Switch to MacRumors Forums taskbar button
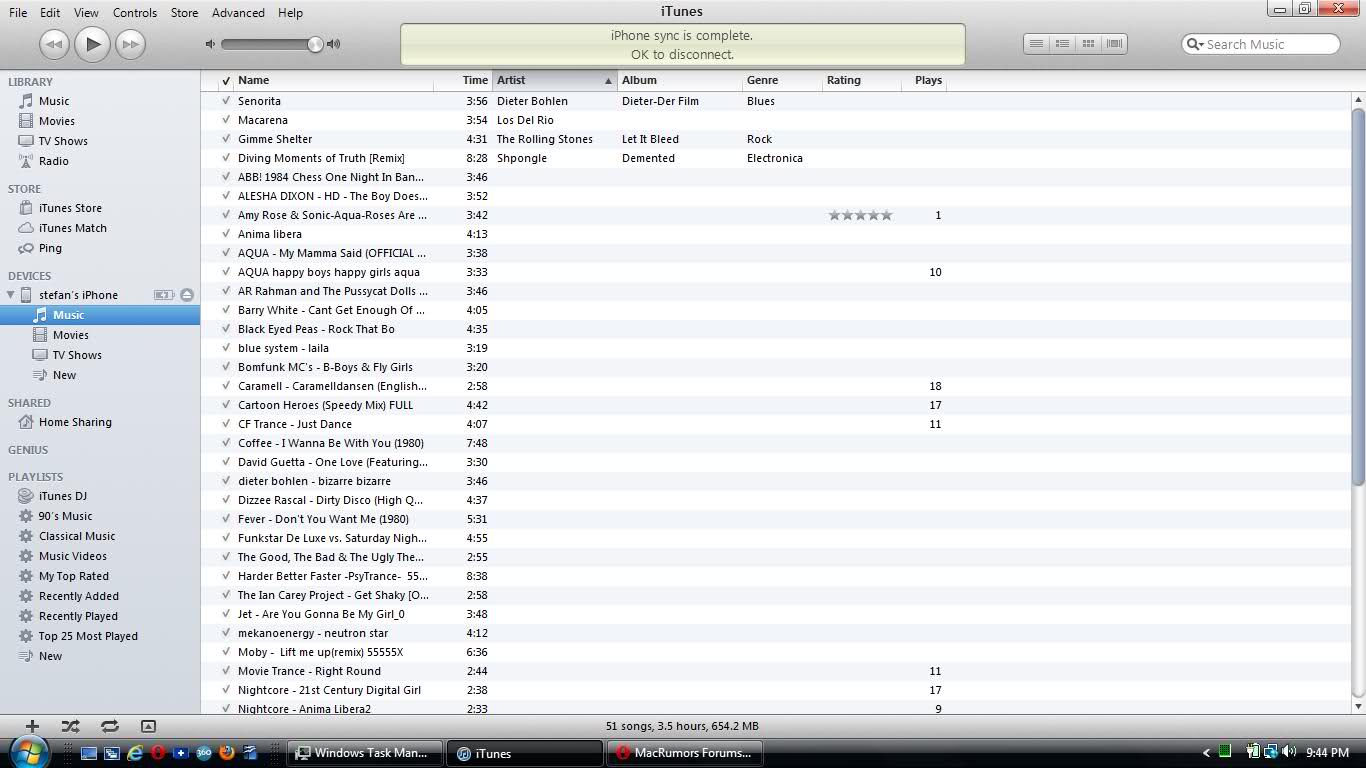 point(684,753)
